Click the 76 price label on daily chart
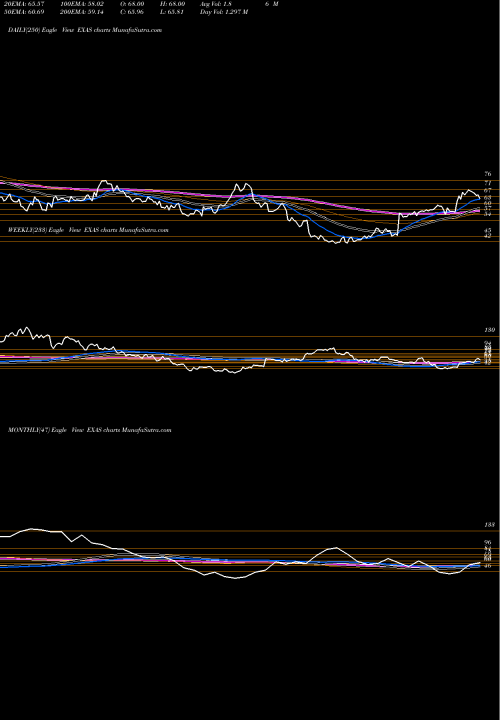The width and height of the screenshot is (500, 720). pos(488,174)
